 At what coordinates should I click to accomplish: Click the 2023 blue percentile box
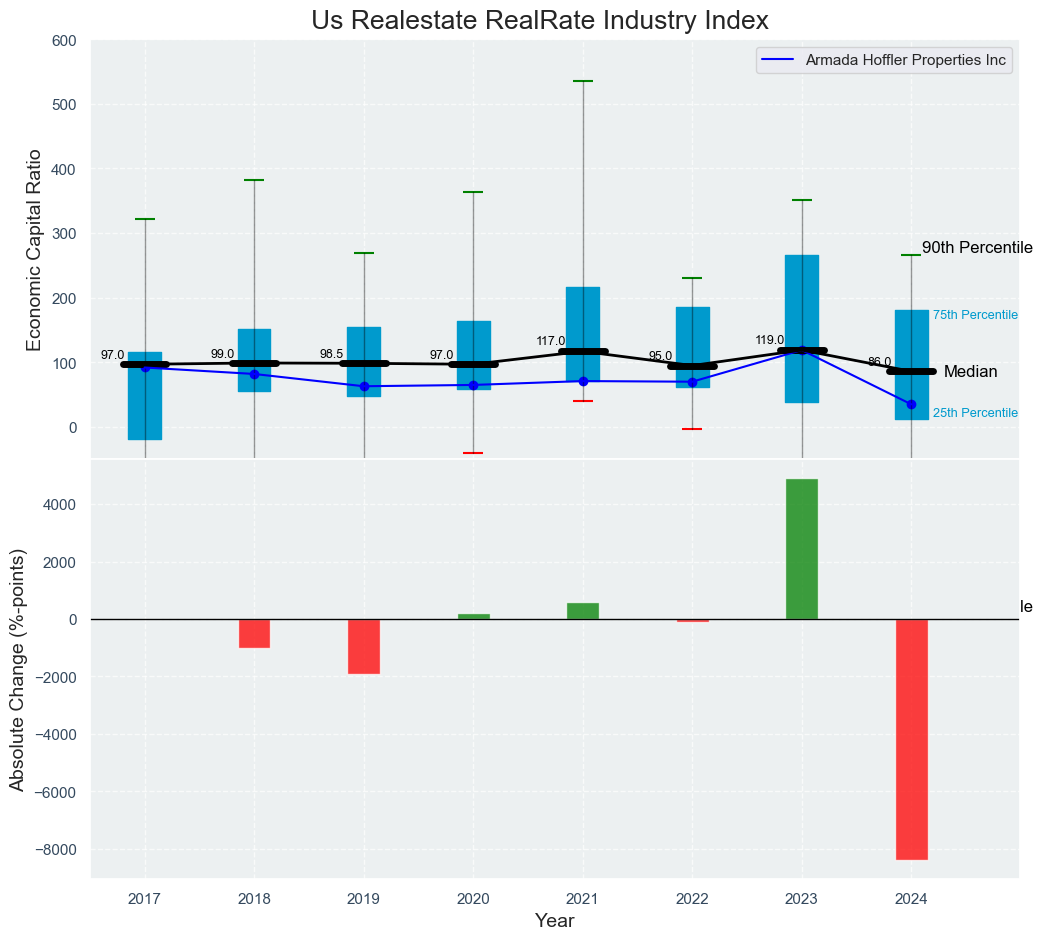pos(802,300)
